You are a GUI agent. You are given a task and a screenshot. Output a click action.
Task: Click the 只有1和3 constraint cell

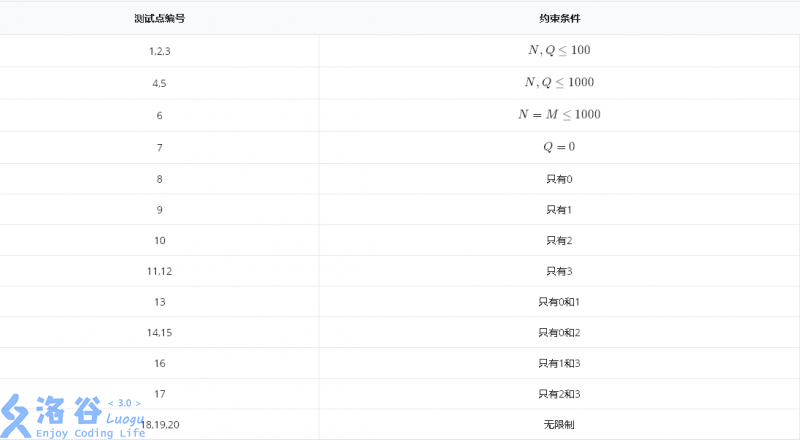(559, 363)
